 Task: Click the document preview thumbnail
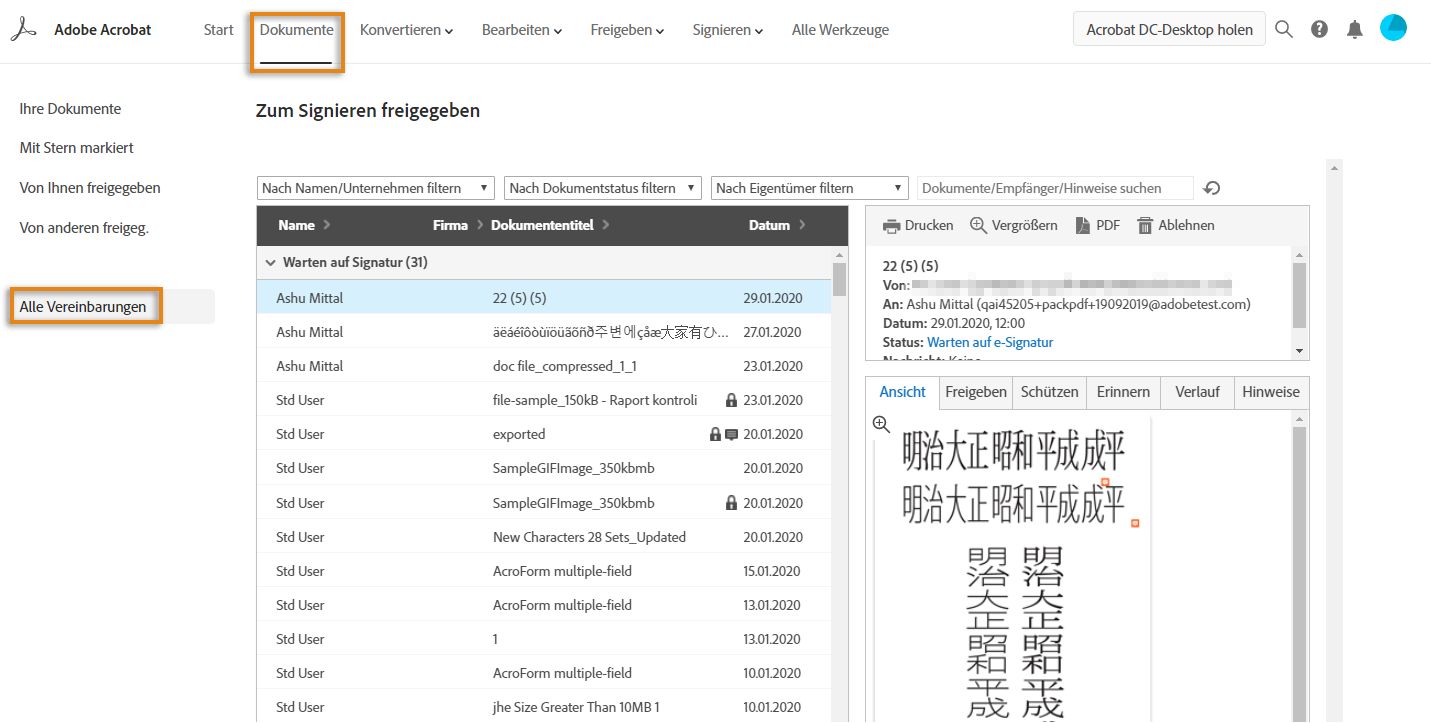click(1013, 569)
